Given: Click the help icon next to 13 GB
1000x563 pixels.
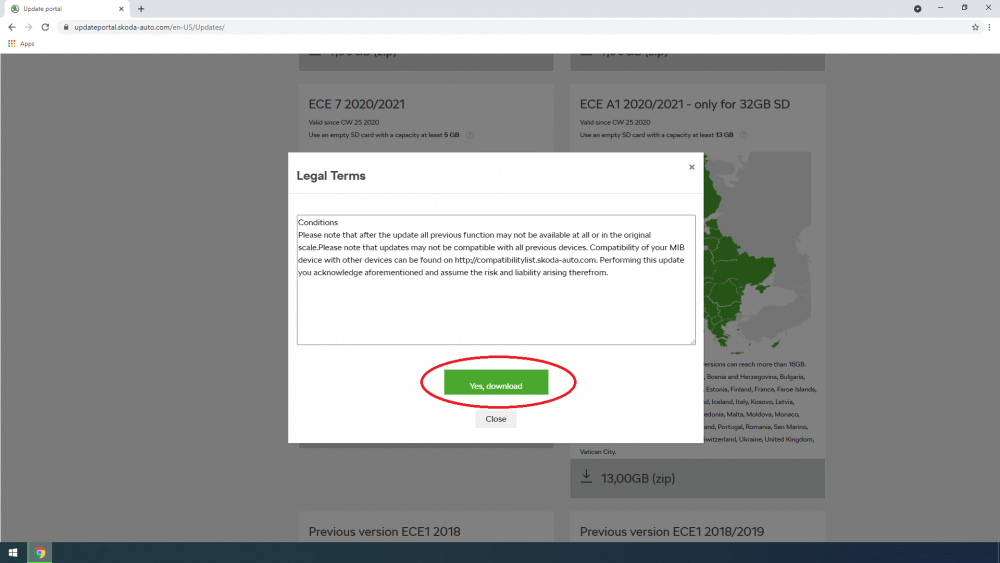Looking at the screenshot, I should [x=744, y=135].
